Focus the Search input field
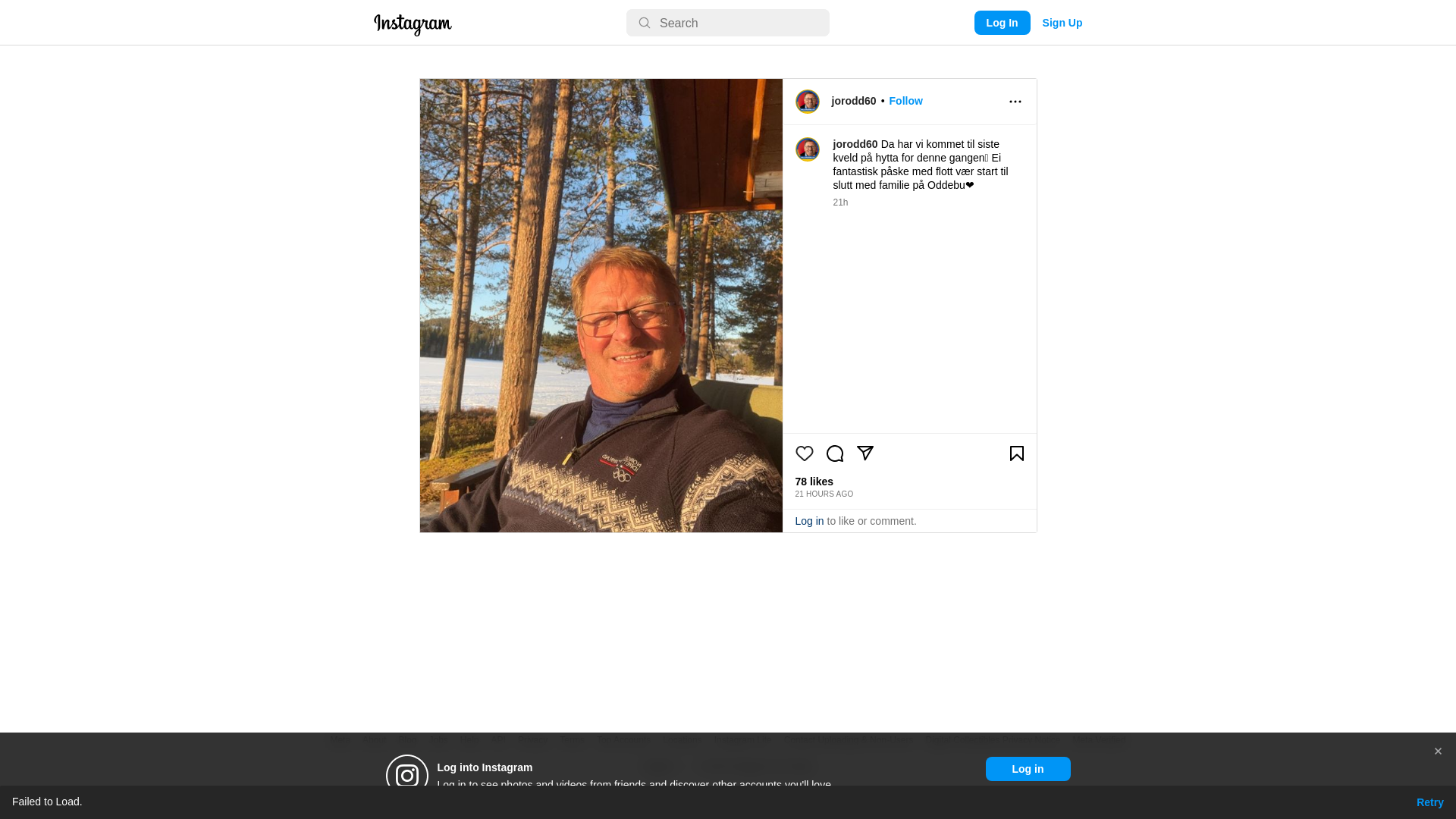 (728, 23)
